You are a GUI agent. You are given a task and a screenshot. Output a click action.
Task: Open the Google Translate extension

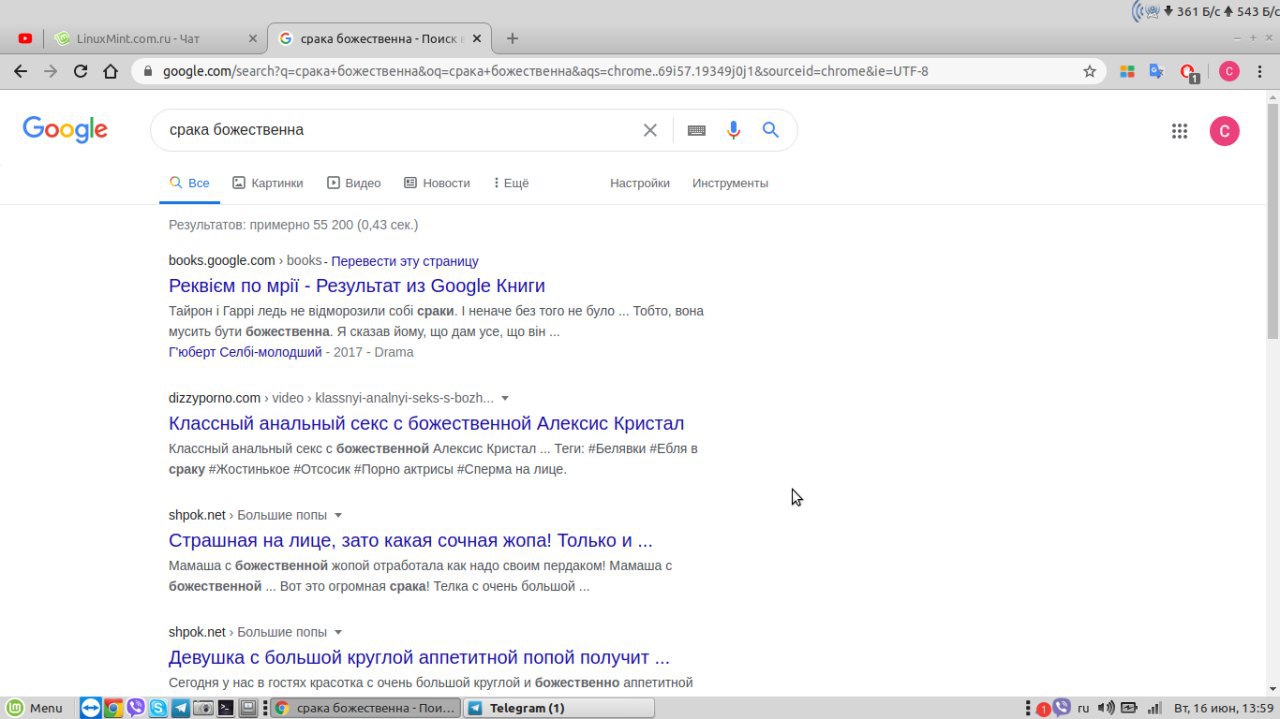1157,71
